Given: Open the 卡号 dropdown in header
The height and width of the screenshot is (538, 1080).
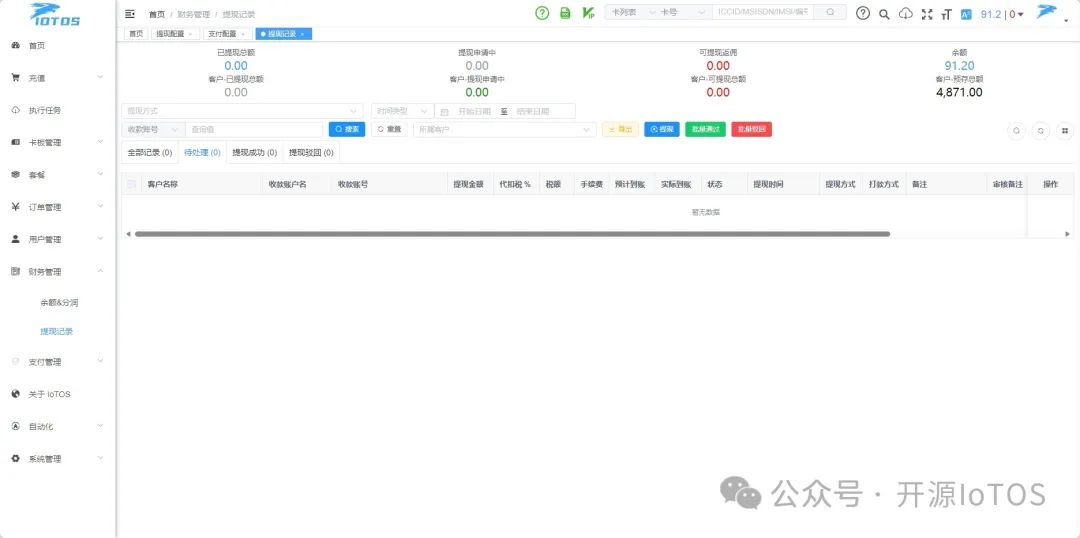Looking at the screenshot, I should (685, 12).
